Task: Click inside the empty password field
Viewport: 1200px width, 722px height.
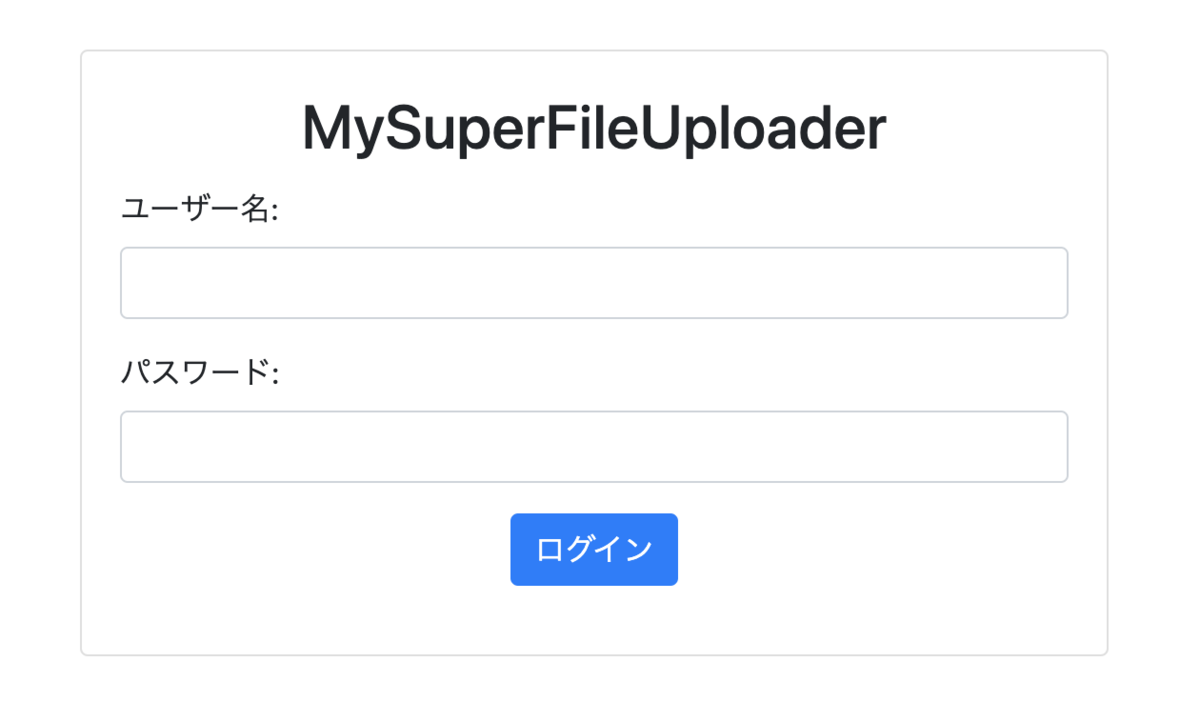Action: click(594, 446)
